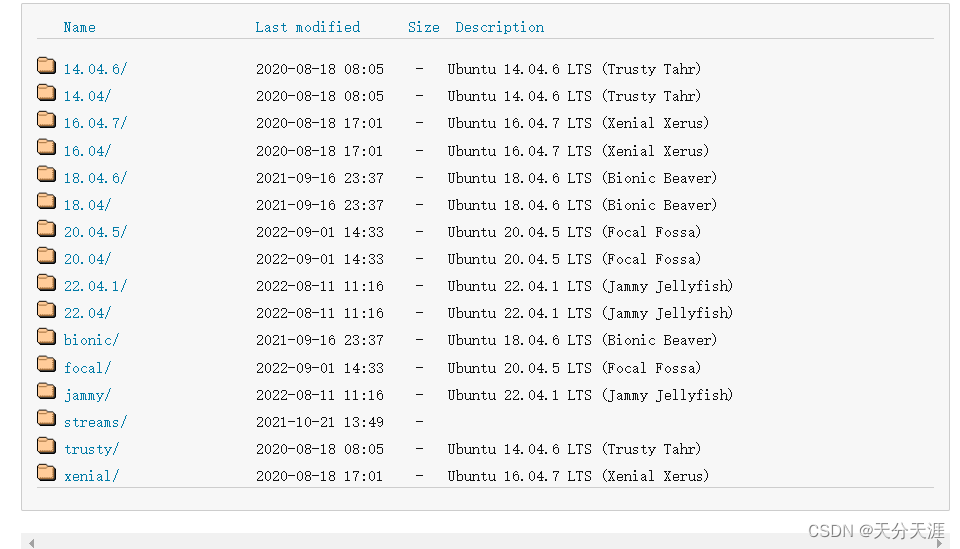
Task: Open the 18.04/ directory link
Action: click(x=87, y=205)
